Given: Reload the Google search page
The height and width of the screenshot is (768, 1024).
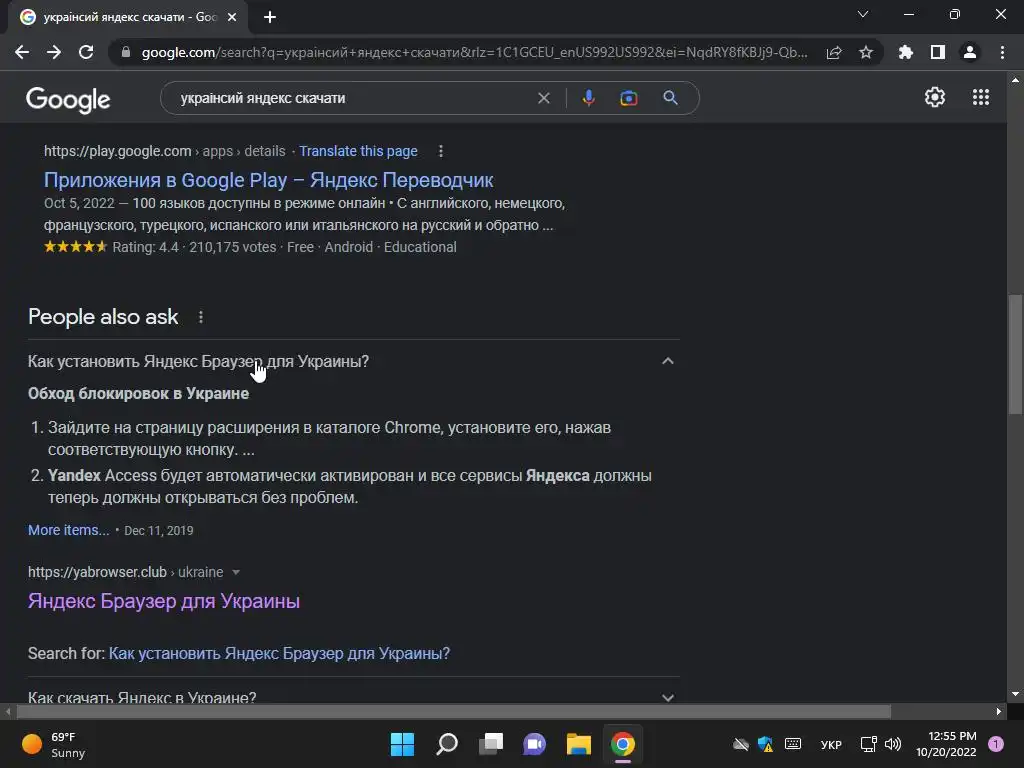Looking at the screenshot, I should point(86,52).
